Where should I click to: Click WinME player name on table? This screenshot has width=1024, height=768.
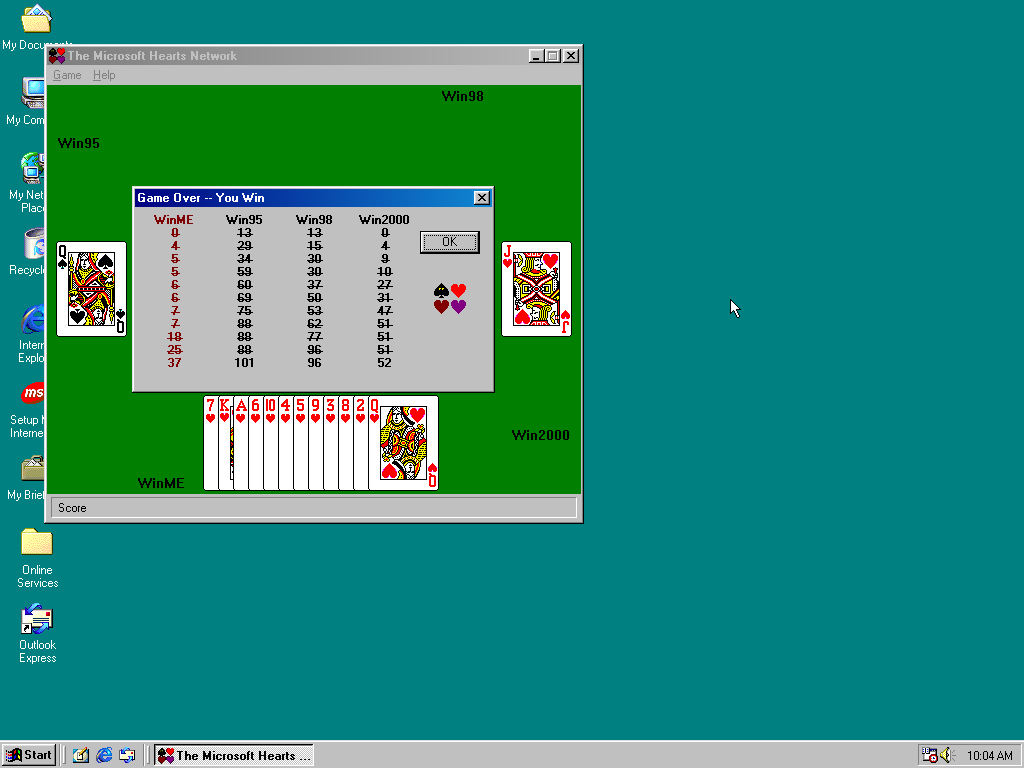(x=161, y=483)
